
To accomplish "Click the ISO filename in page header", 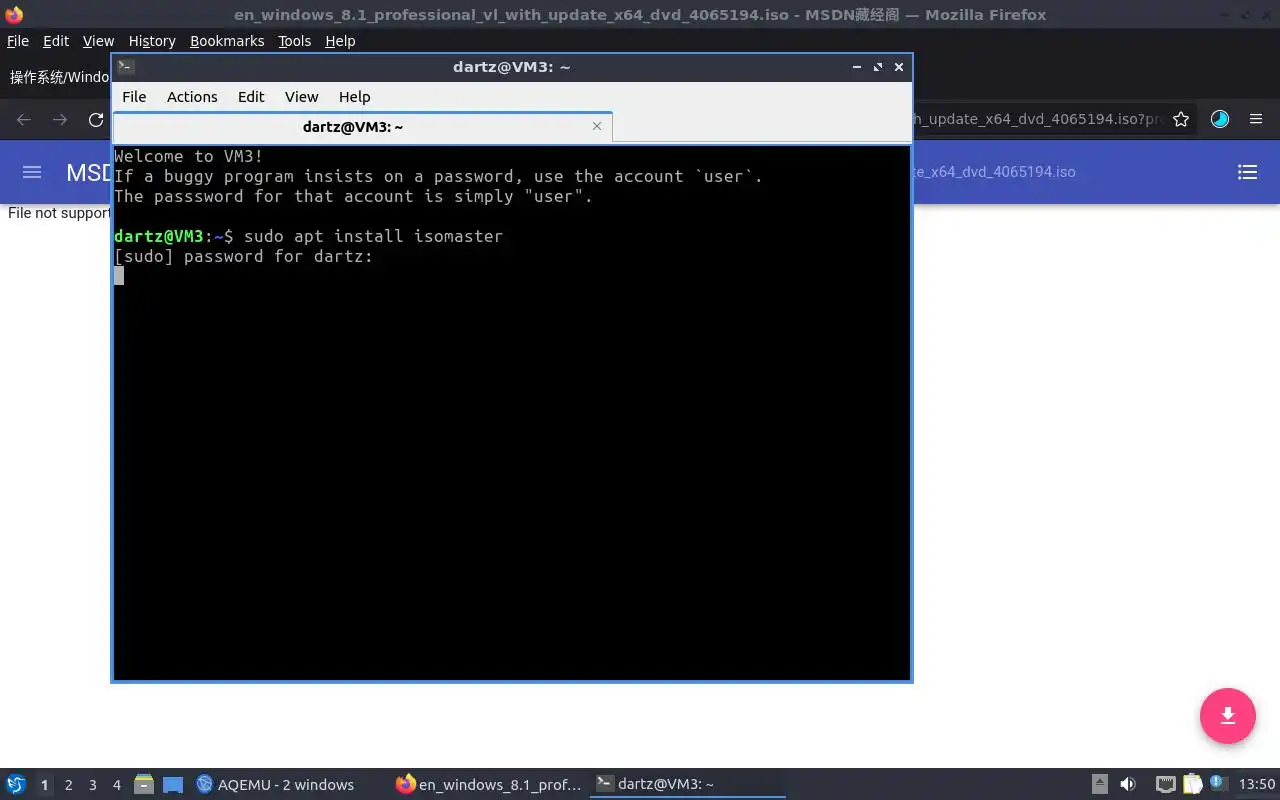I will (x=995, y=172).
